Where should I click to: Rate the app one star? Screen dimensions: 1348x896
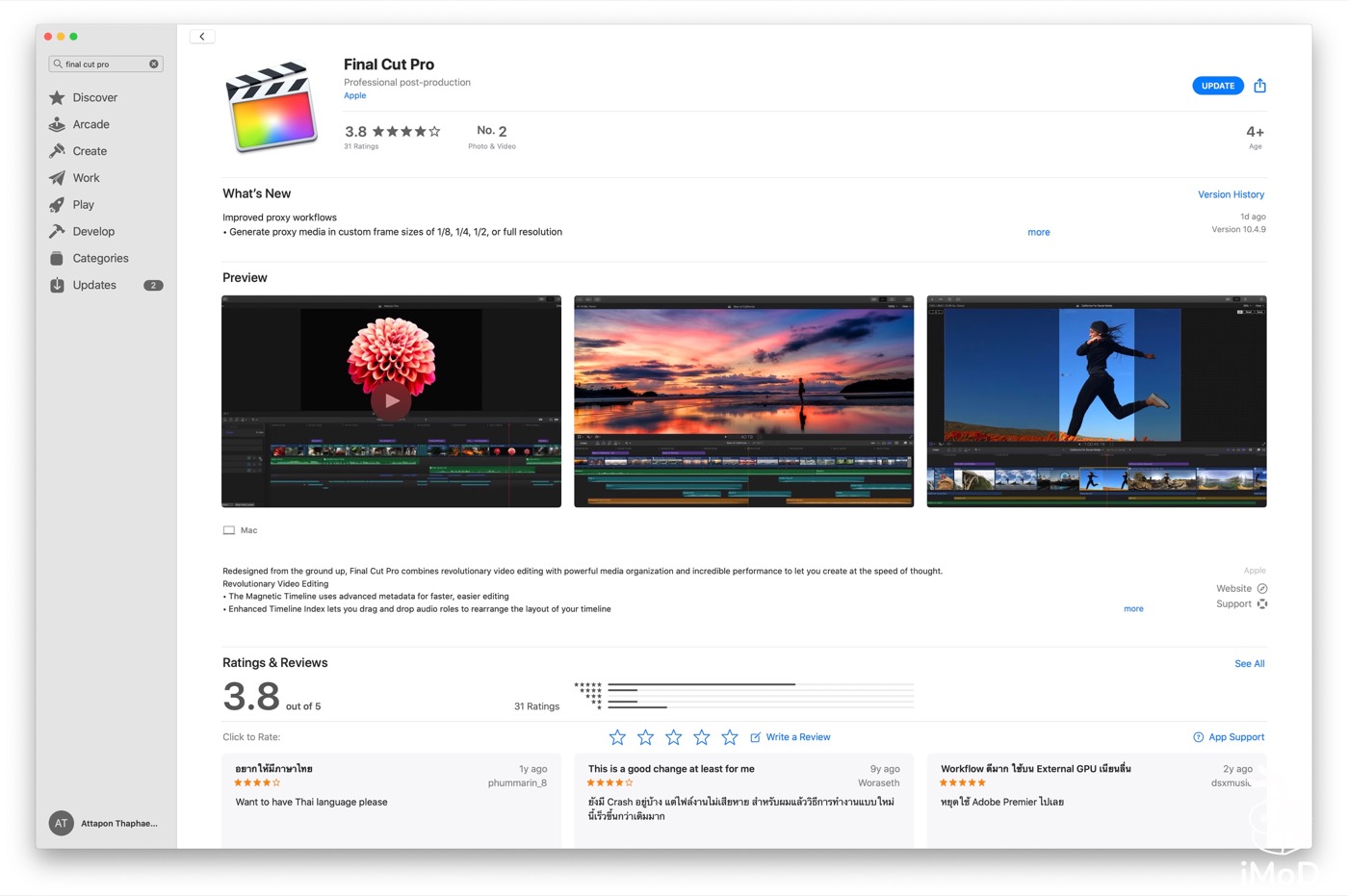point(617,737)
